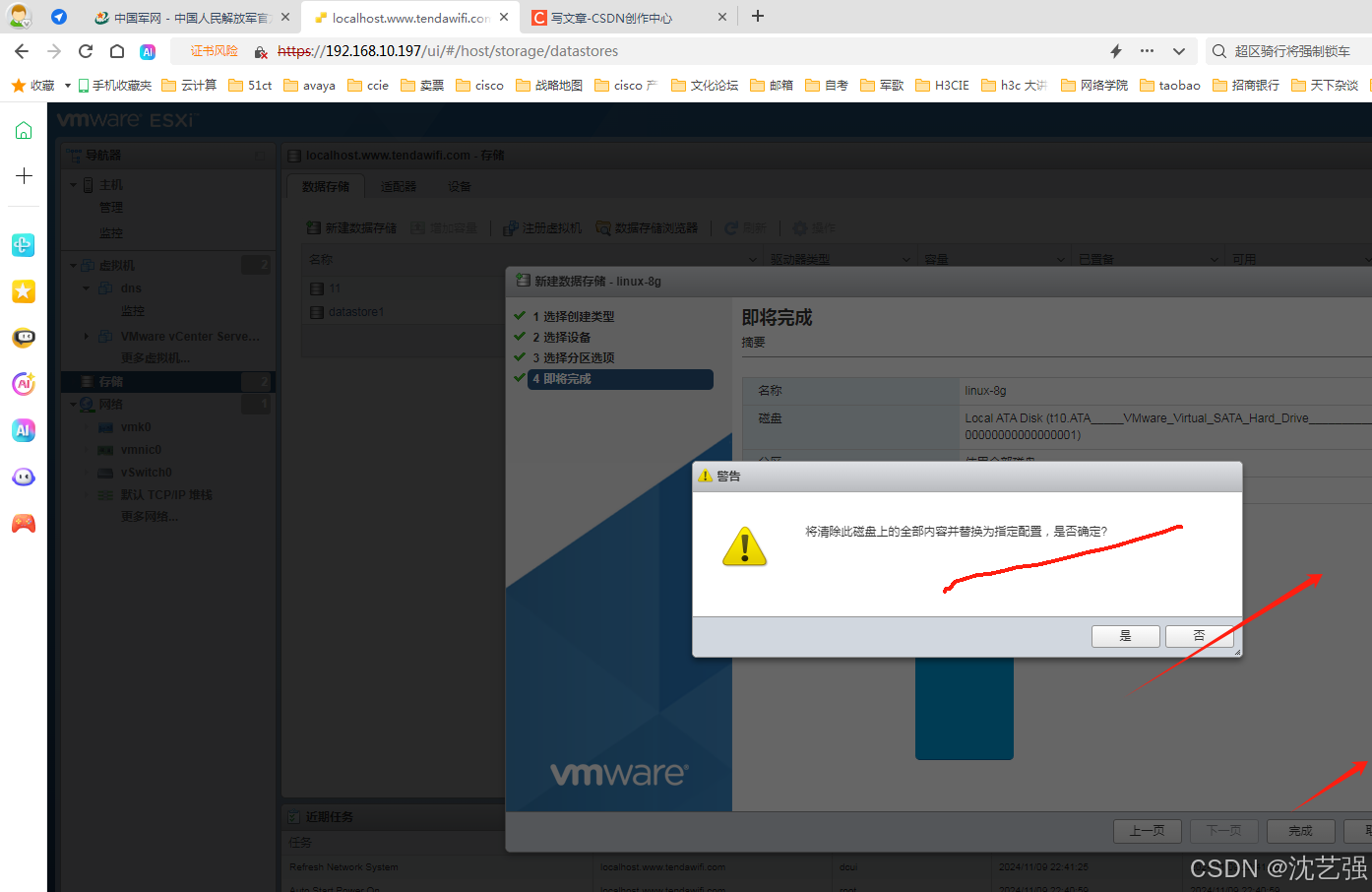Screen dimensions: 1372x892
Task: Click the lightning speed-mode icon
Action: click(1116, 51)
